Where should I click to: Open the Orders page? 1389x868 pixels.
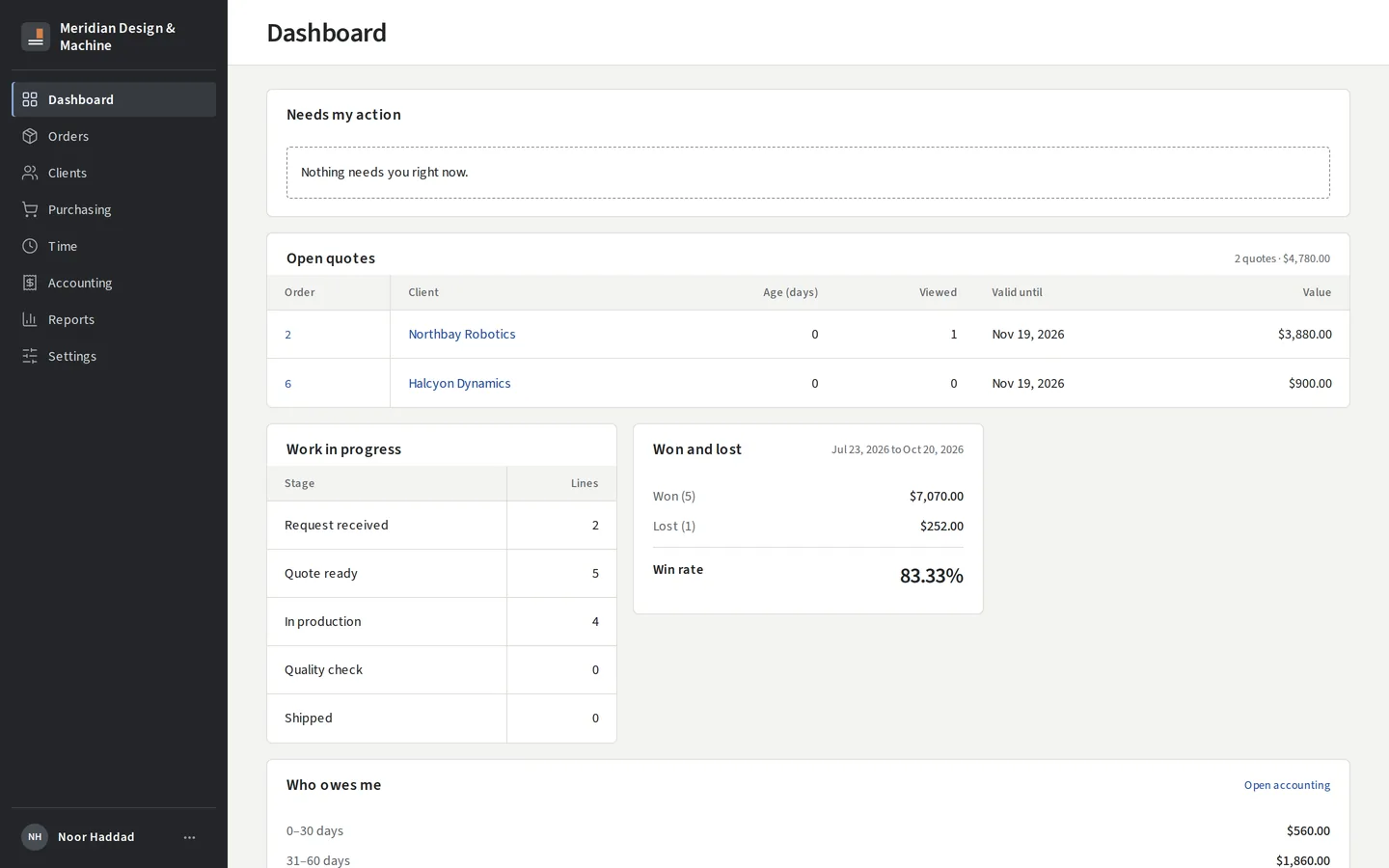pyautogui.click(x=114, y=136)
